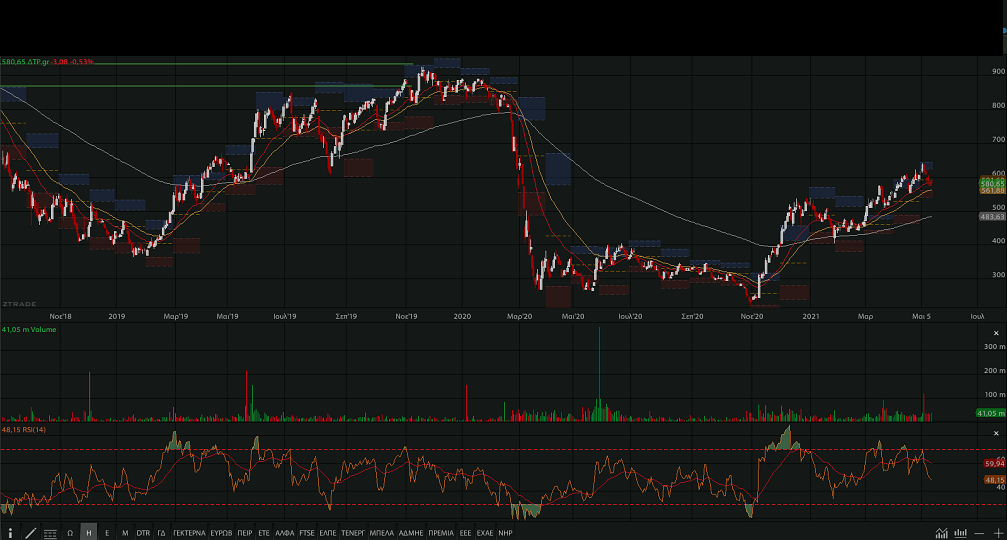Zoom out using the minus icon
The height and width of the screenshot is (540, 1007).
[x=979, y=532]
